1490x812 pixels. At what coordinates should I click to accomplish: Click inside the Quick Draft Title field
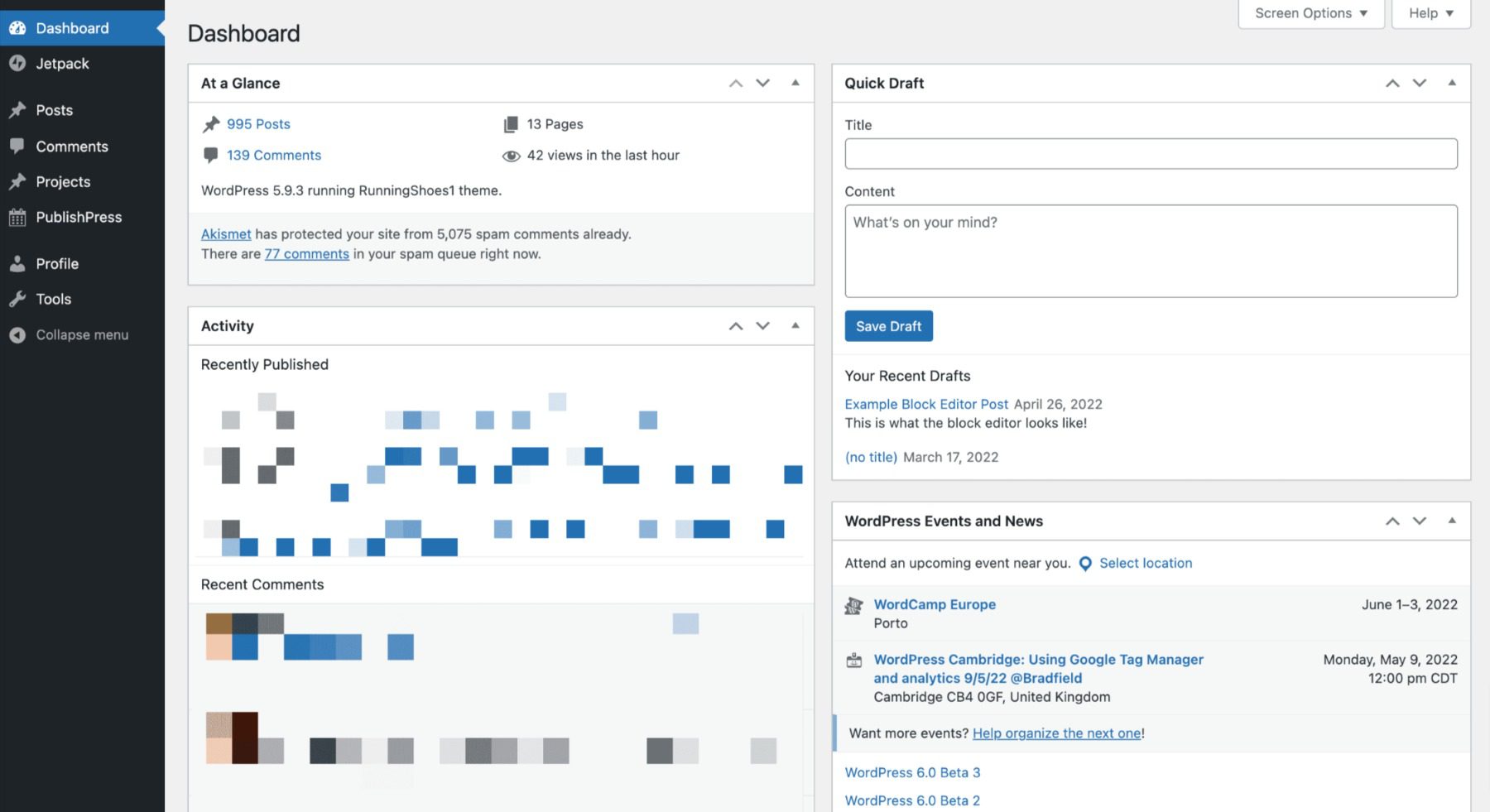pos(1150,153)
